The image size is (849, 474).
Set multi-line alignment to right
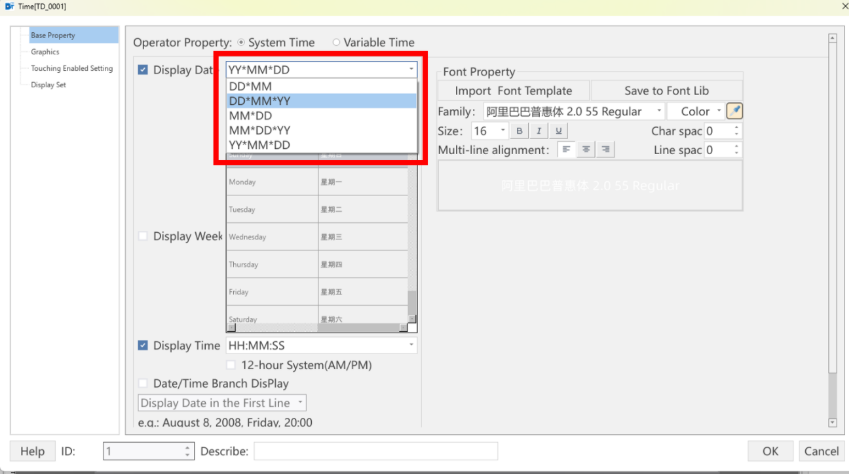605,150
